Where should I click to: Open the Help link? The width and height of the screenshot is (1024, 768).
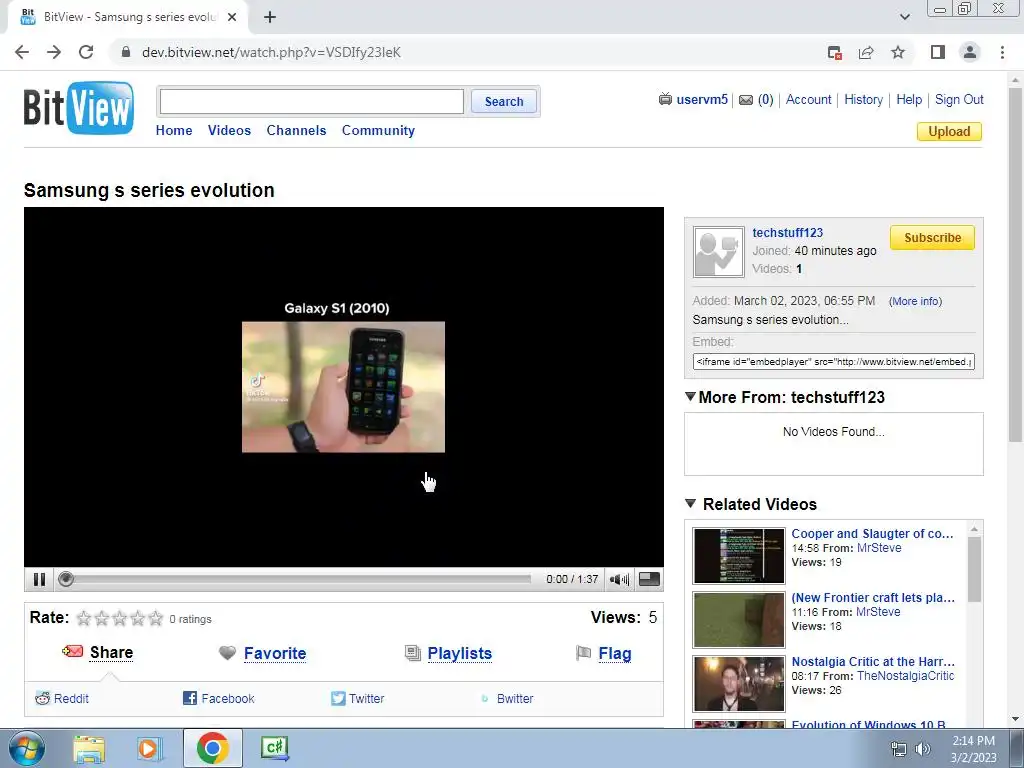(909, 99)
